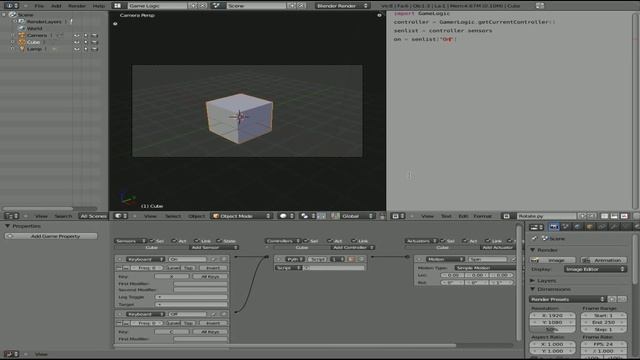
Task: Click the Lamp object icon in outliner
Action: (22, 49)
